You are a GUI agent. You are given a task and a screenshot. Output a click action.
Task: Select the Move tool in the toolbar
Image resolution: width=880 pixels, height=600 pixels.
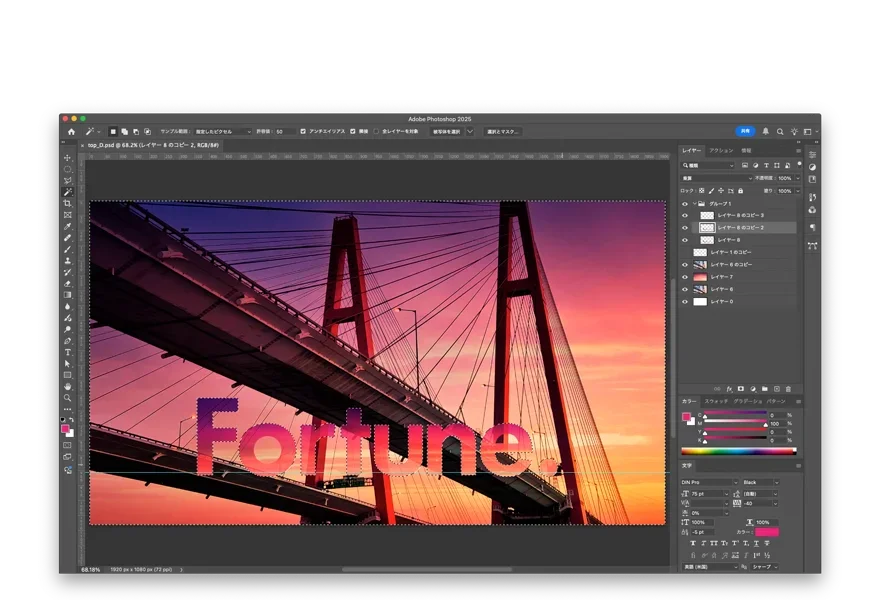[68, 158]
